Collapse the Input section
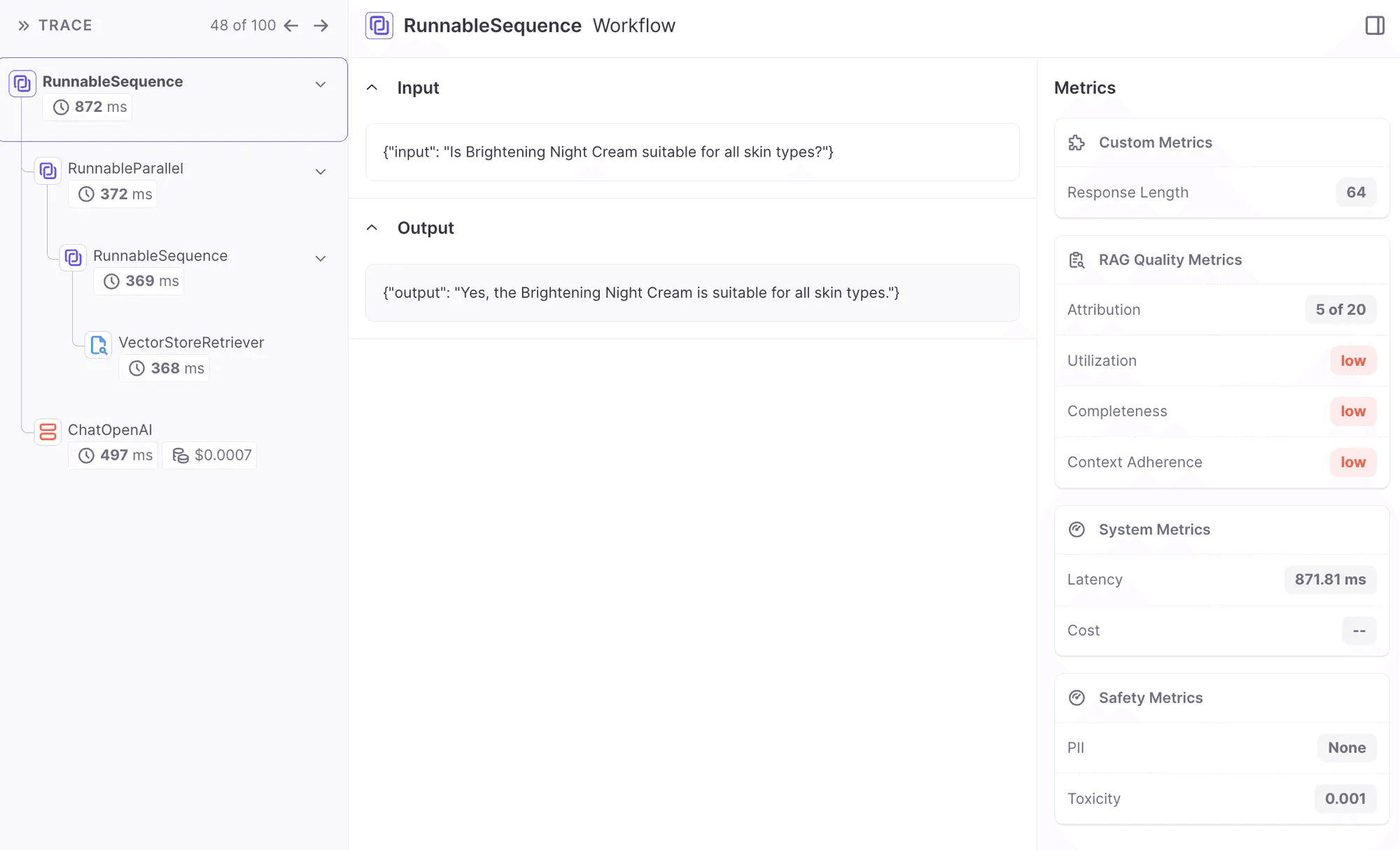 point(372,87)
